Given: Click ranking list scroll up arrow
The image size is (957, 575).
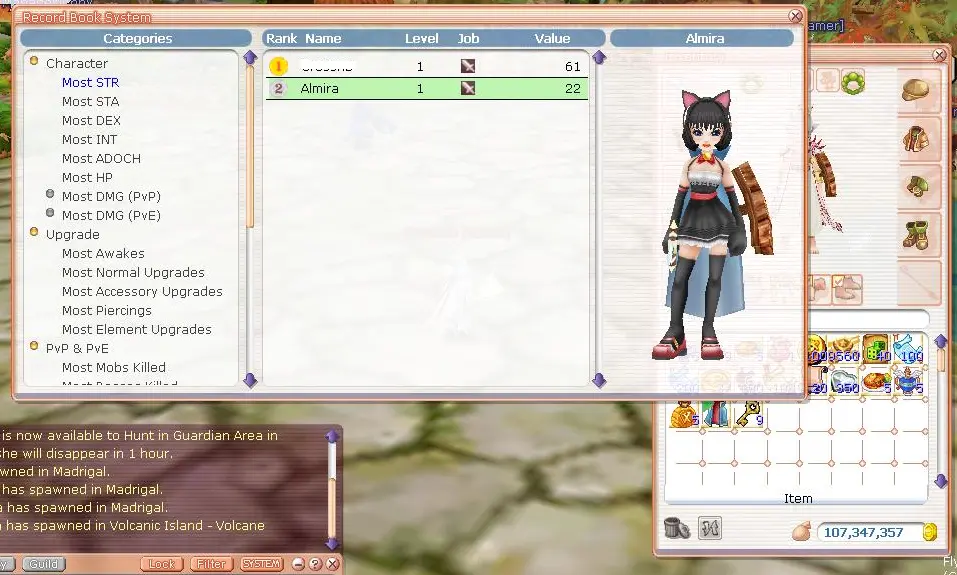Looking at the screenshot, I should tap(599, 57).
